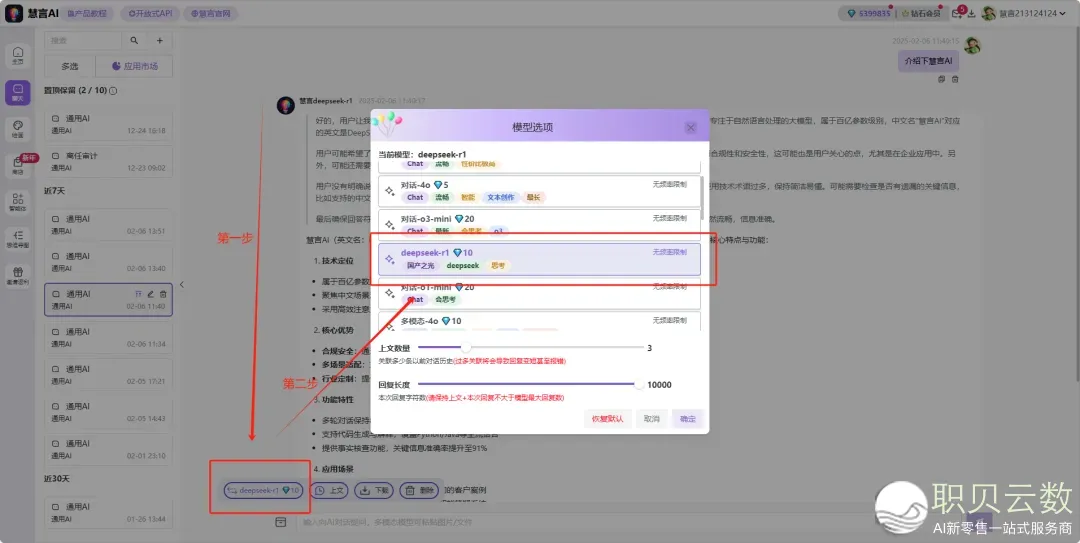Image resolution: width=1080 pixels, height=543 pixels.
Task: Select the deepseek-r1 model
Action: (539, 259)
